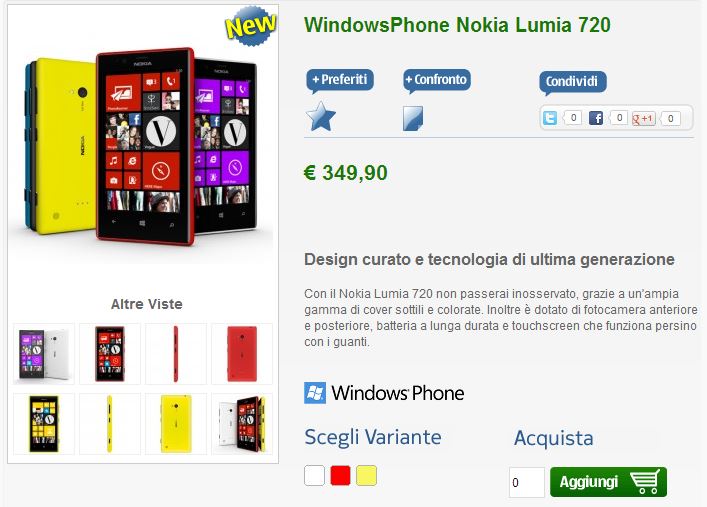Click the blue star favorites icon

pyautogui.click(x=321, y=117)
